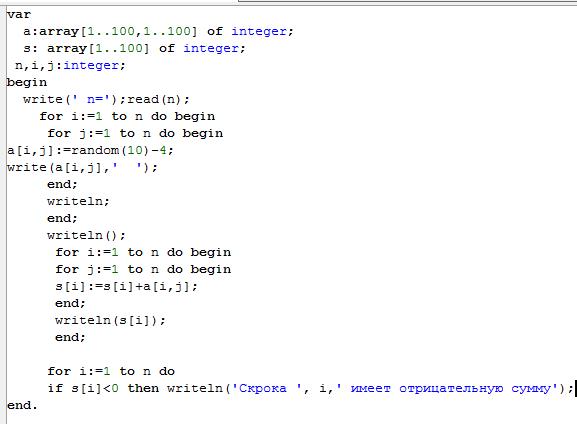Click the 'integer' type in the a:array declaration

pyautogui.click(x=259, y=31)
